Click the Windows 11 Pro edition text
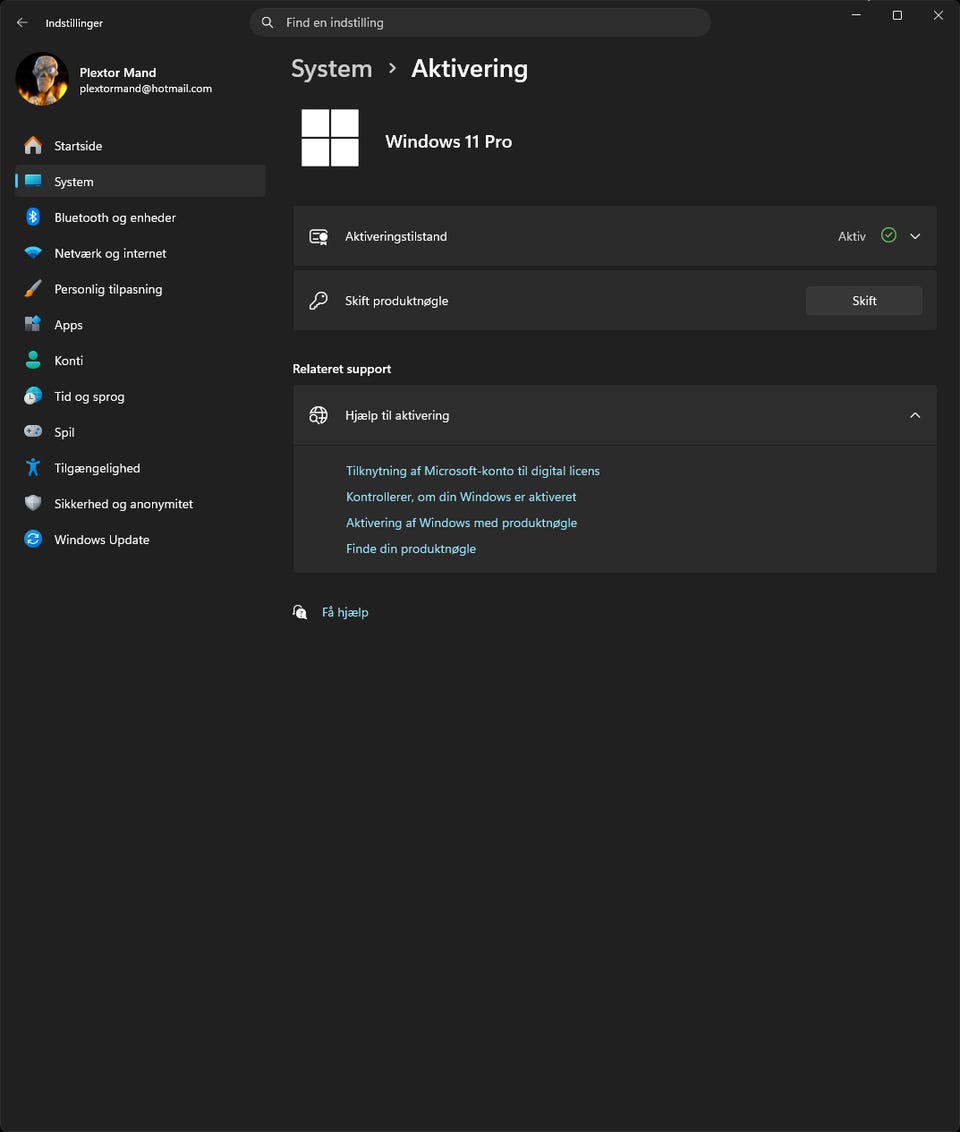 click(x=448, y=142)
